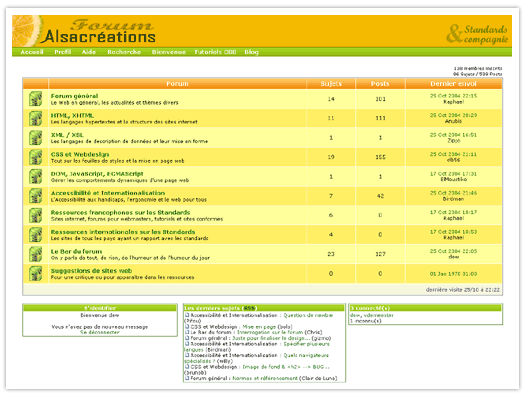Open the RSS feed link
Image resolution: width=525 pixels, height=396 pixels.
[248, 308]
